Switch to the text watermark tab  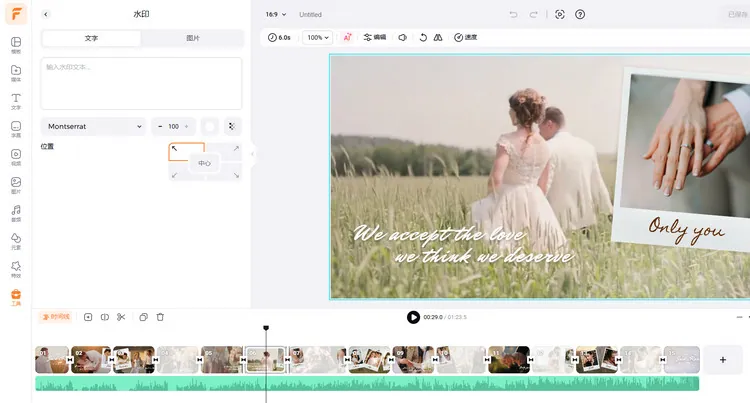(x=91, y=38)
